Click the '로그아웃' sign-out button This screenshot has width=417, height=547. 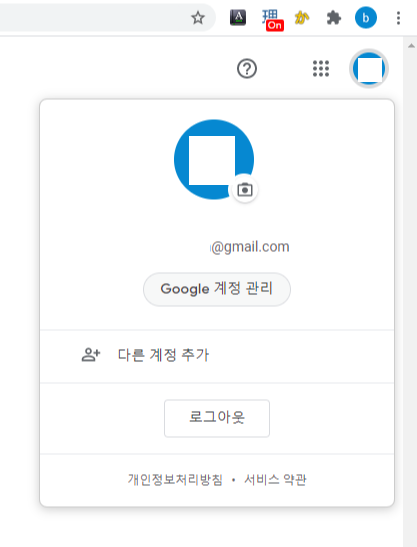tap(217, 418)
